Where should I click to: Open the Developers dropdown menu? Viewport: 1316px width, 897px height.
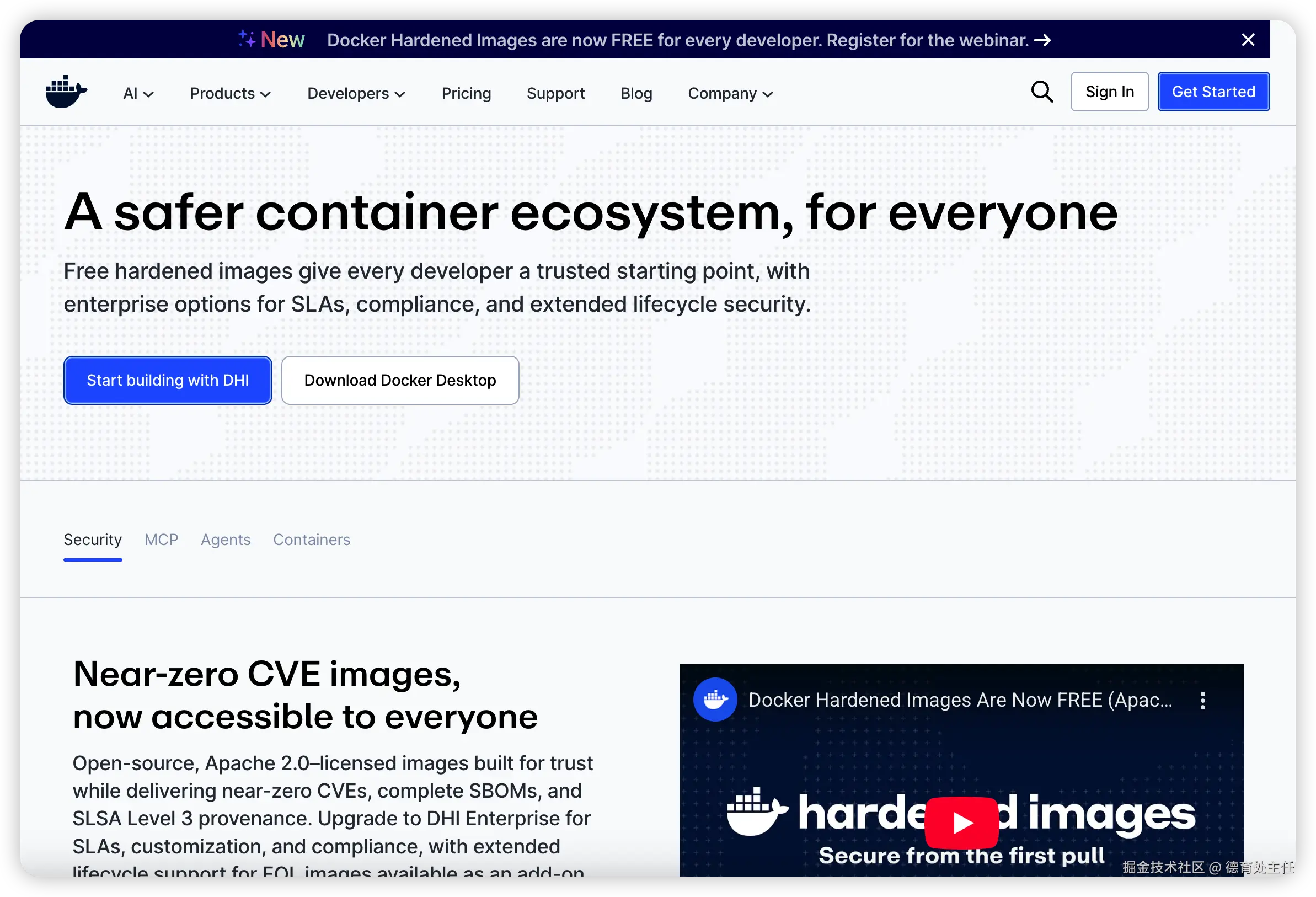[x=356, y=93]
